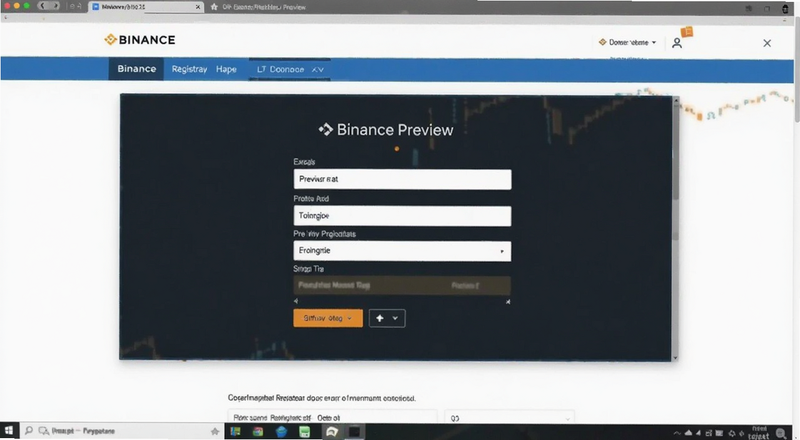Select the Binance tab in the blue navbar
The width and height of the screenshot is (800, 440).
136,69
